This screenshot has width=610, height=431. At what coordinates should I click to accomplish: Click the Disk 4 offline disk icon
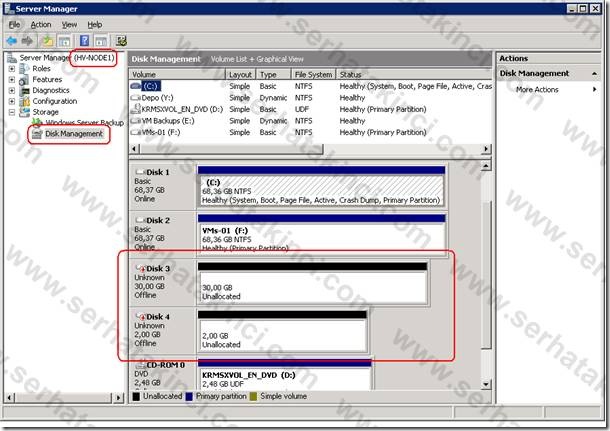(140, 317)
